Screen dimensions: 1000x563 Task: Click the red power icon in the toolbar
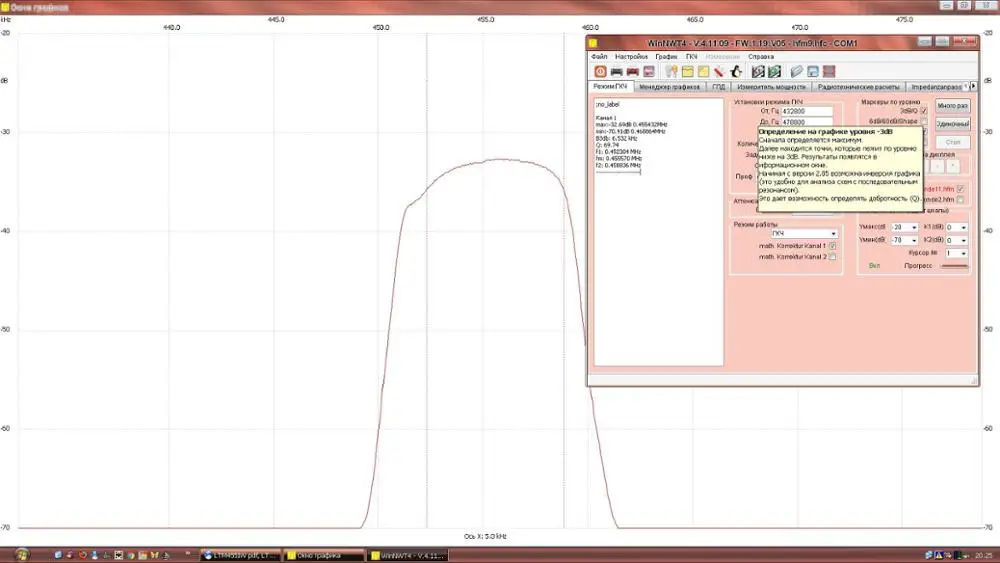(x=600, y=72)
